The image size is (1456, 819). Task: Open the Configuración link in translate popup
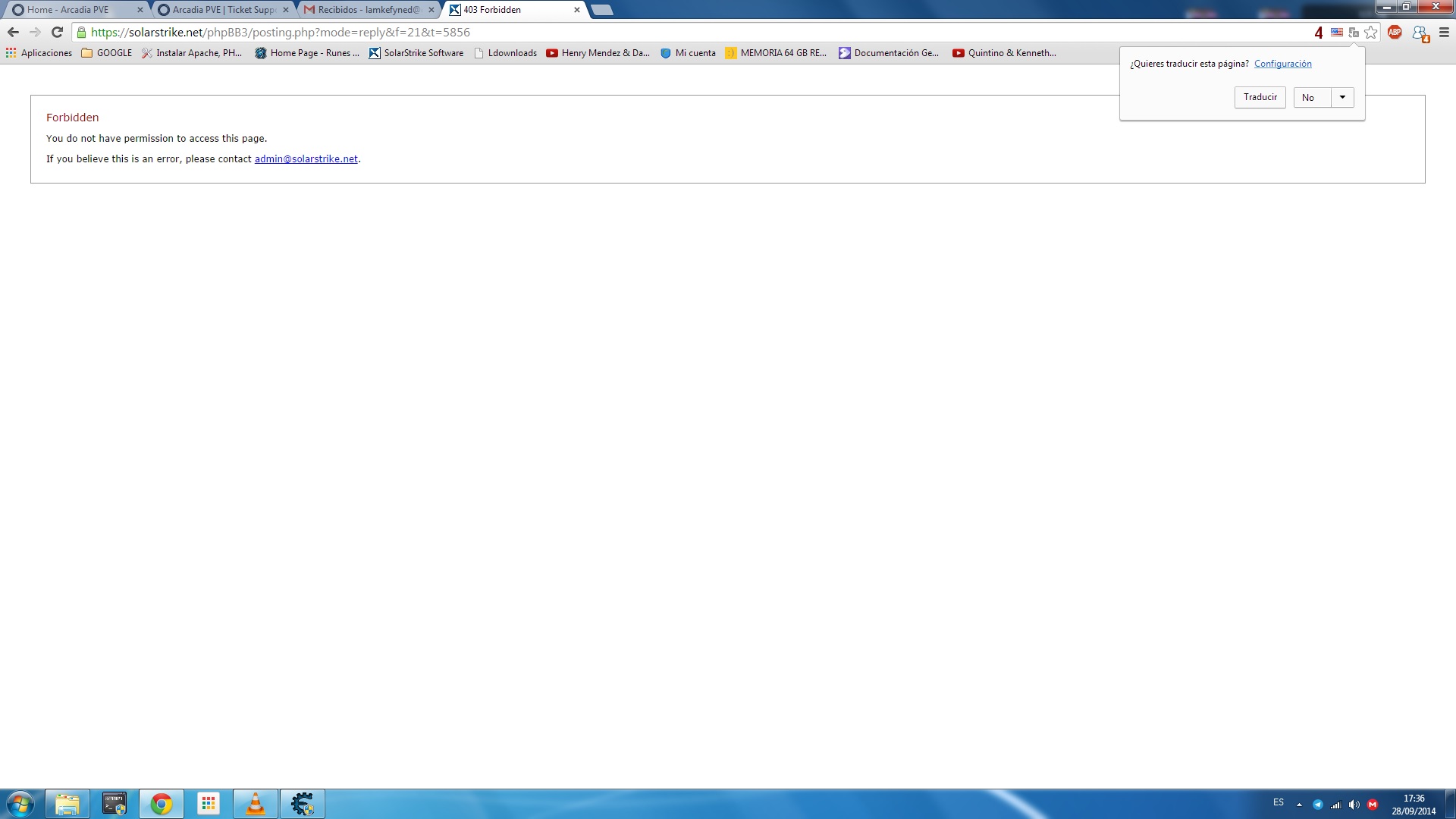(x=1282, y=64)
